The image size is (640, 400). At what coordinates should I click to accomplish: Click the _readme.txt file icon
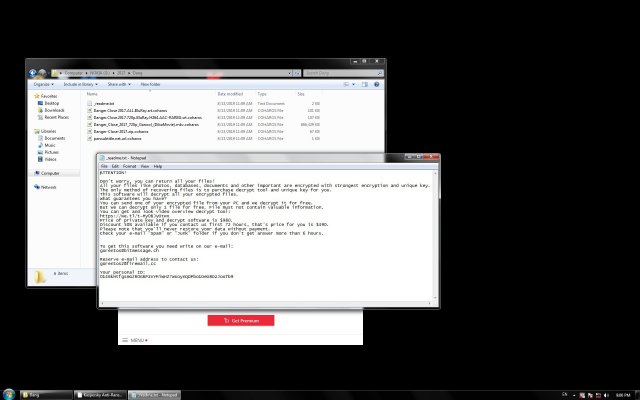90,104
